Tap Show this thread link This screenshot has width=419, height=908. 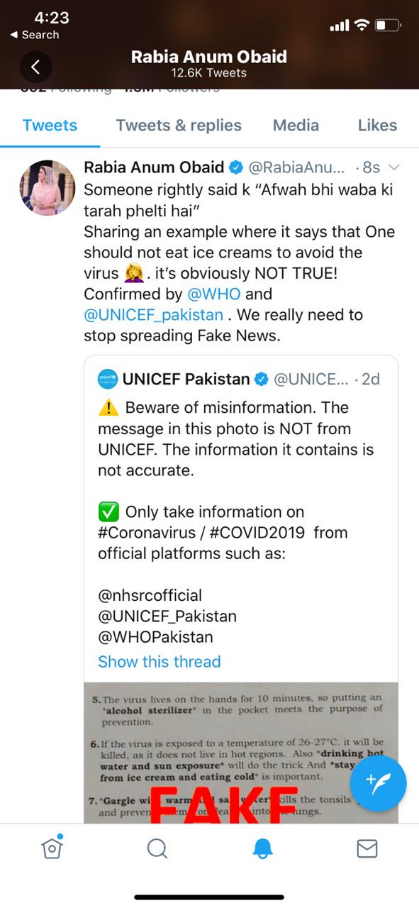[x=159, y=661]
